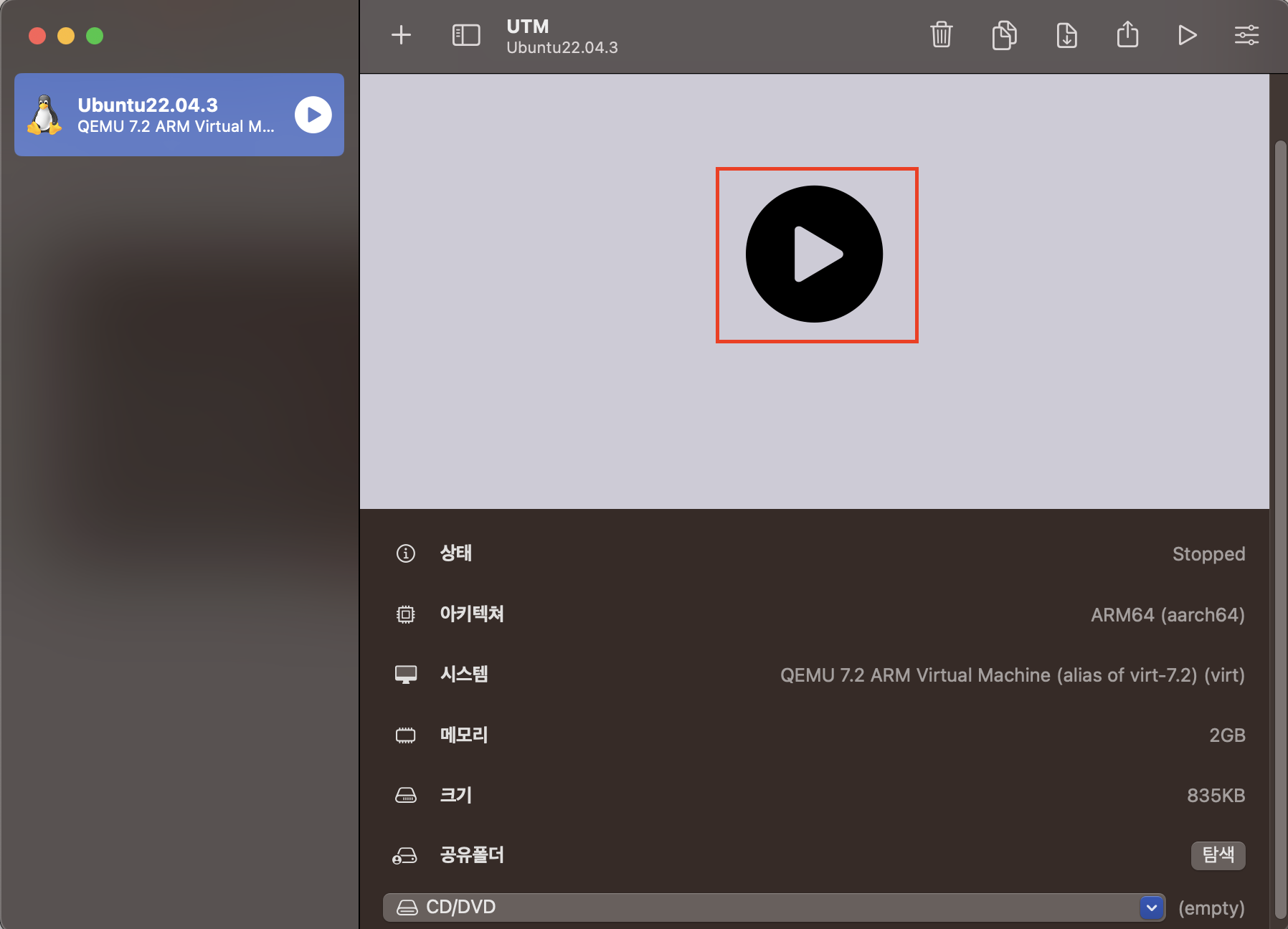Click the CPU chip icon beside 아키텍쳐

tap(406, 614)
